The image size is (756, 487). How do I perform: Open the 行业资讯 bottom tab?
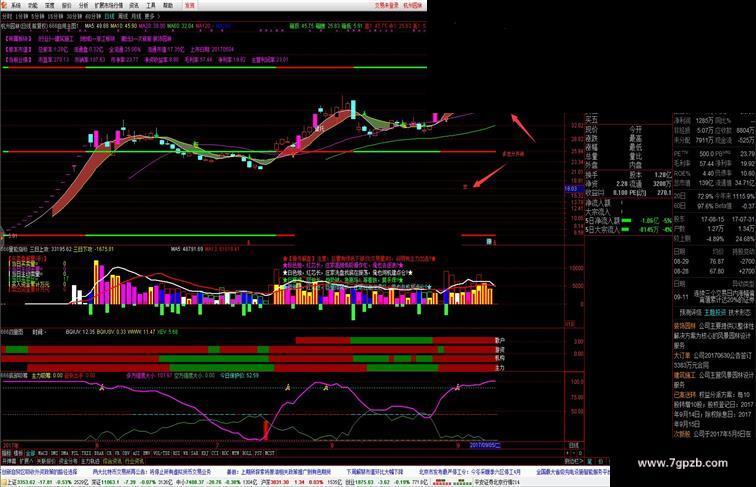coord(134,461)
